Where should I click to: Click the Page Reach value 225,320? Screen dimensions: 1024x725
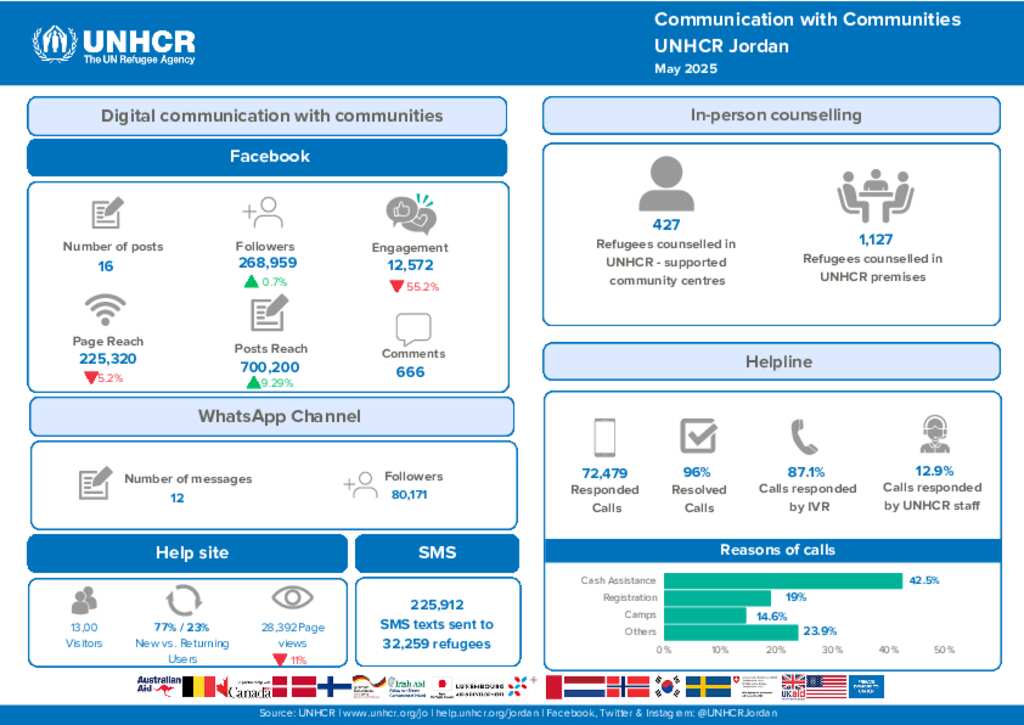click(x=108, y=359)
